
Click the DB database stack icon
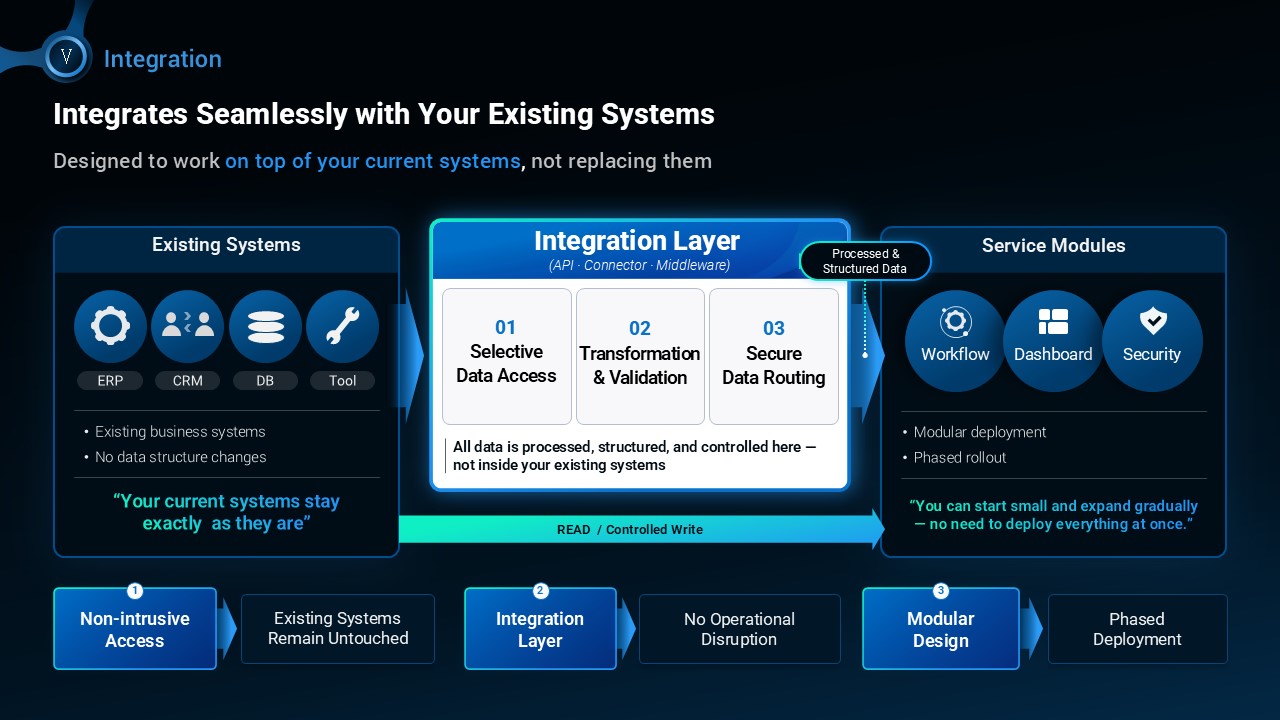click(x=265, y=327)
